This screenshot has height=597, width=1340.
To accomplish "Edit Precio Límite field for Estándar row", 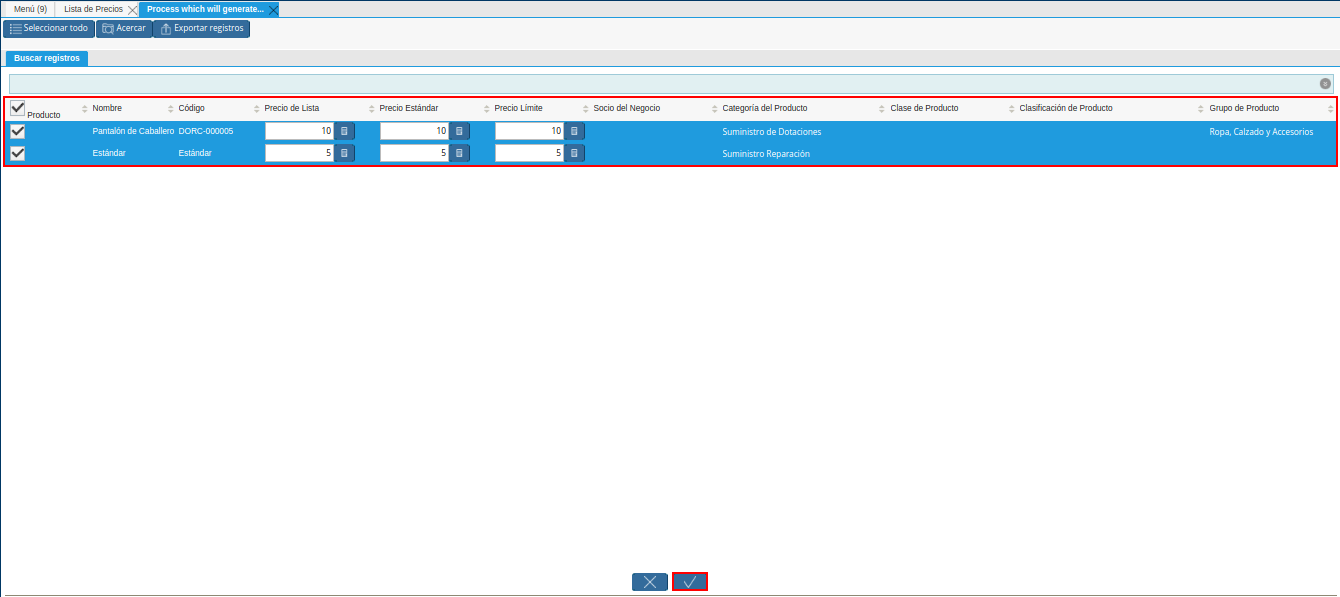I will pyautogui.click(x=529, y=153).
